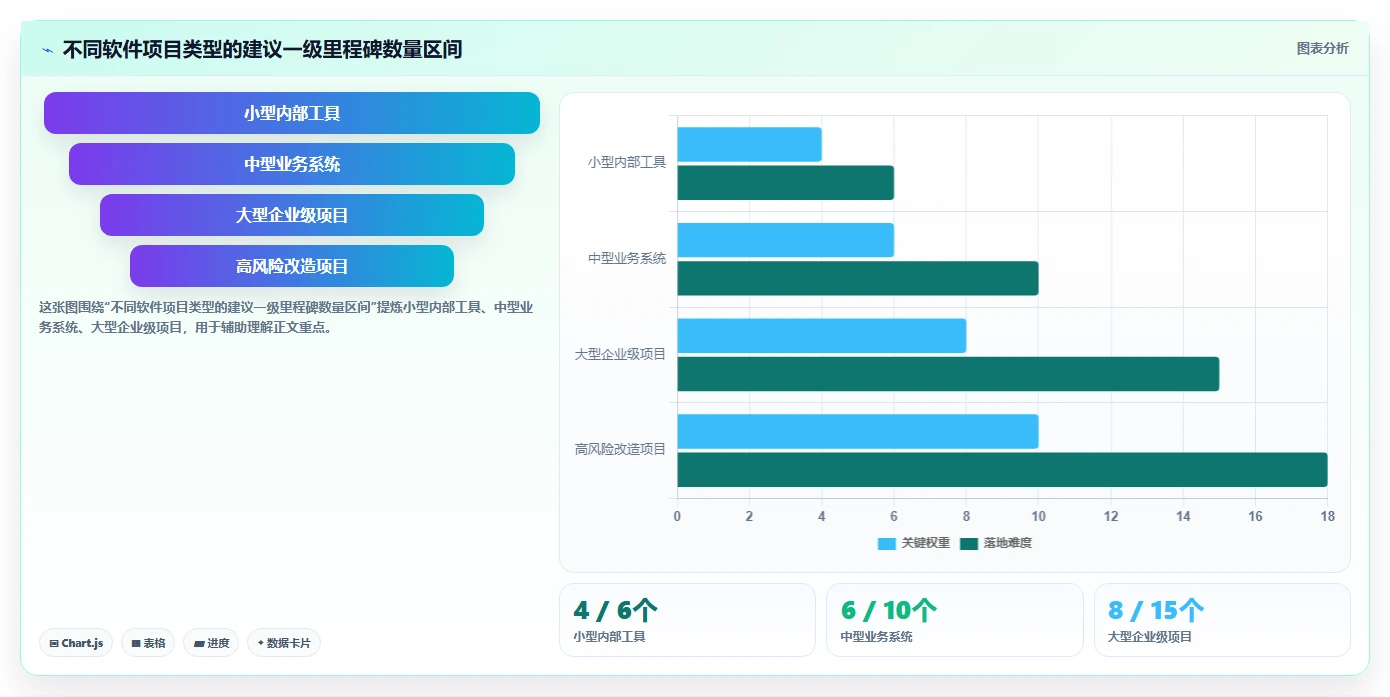Image resolution: width=1390 pixels, height=697 pixels.
Task: Click the 落地难度 legend label text
Action: click(x=1007, y=543)
